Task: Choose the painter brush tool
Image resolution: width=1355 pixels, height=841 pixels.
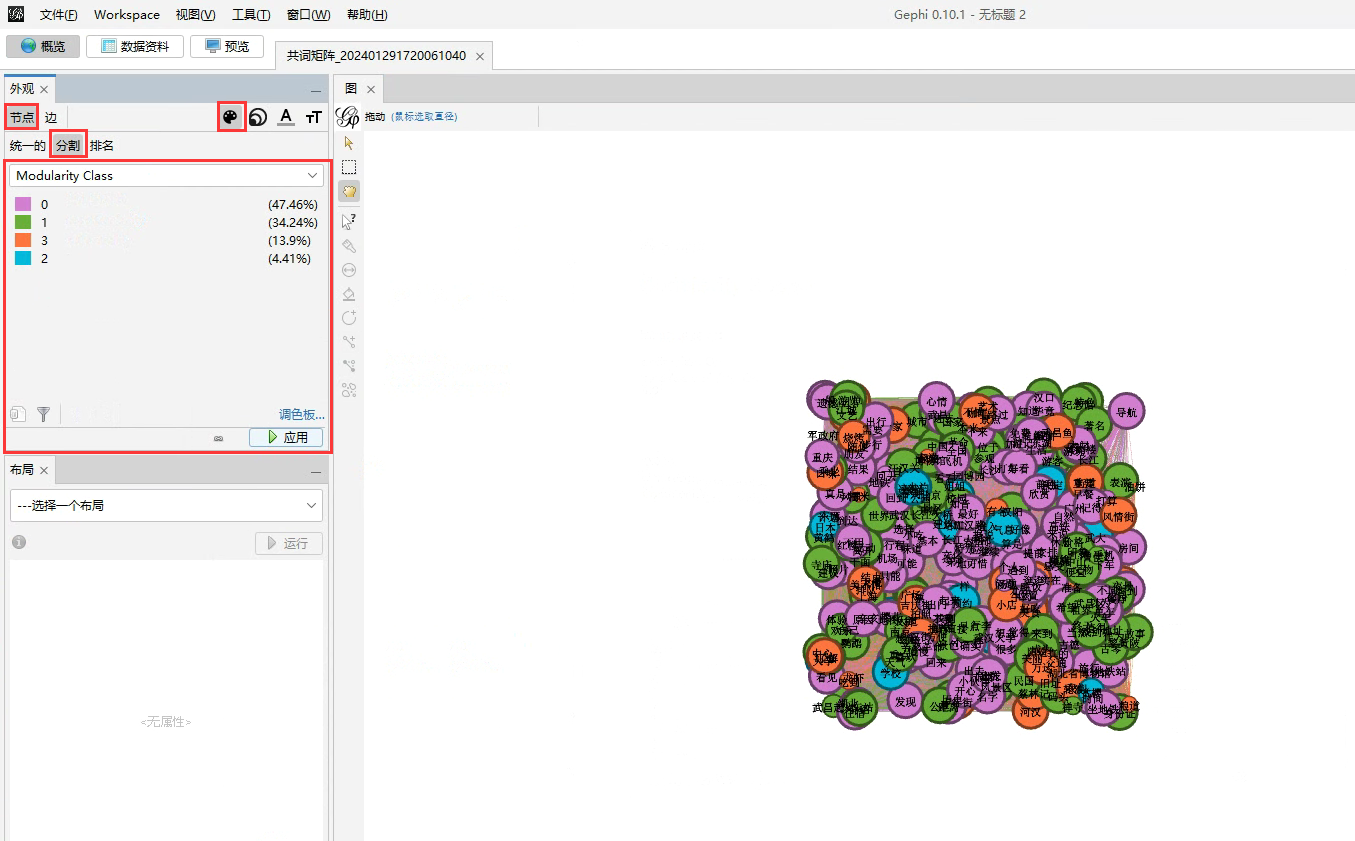Action: pyautogui.click(x=349, y=246)
